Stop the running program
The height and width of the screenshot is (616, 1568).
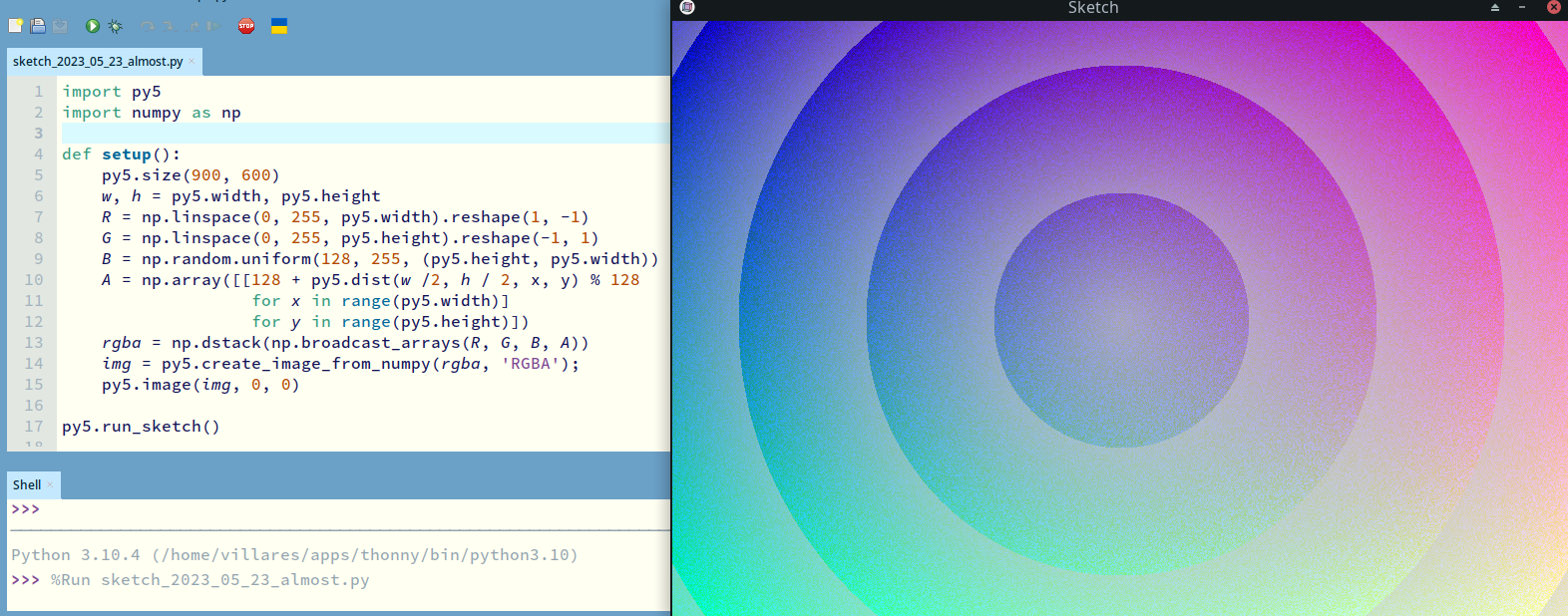click(246, 26)
